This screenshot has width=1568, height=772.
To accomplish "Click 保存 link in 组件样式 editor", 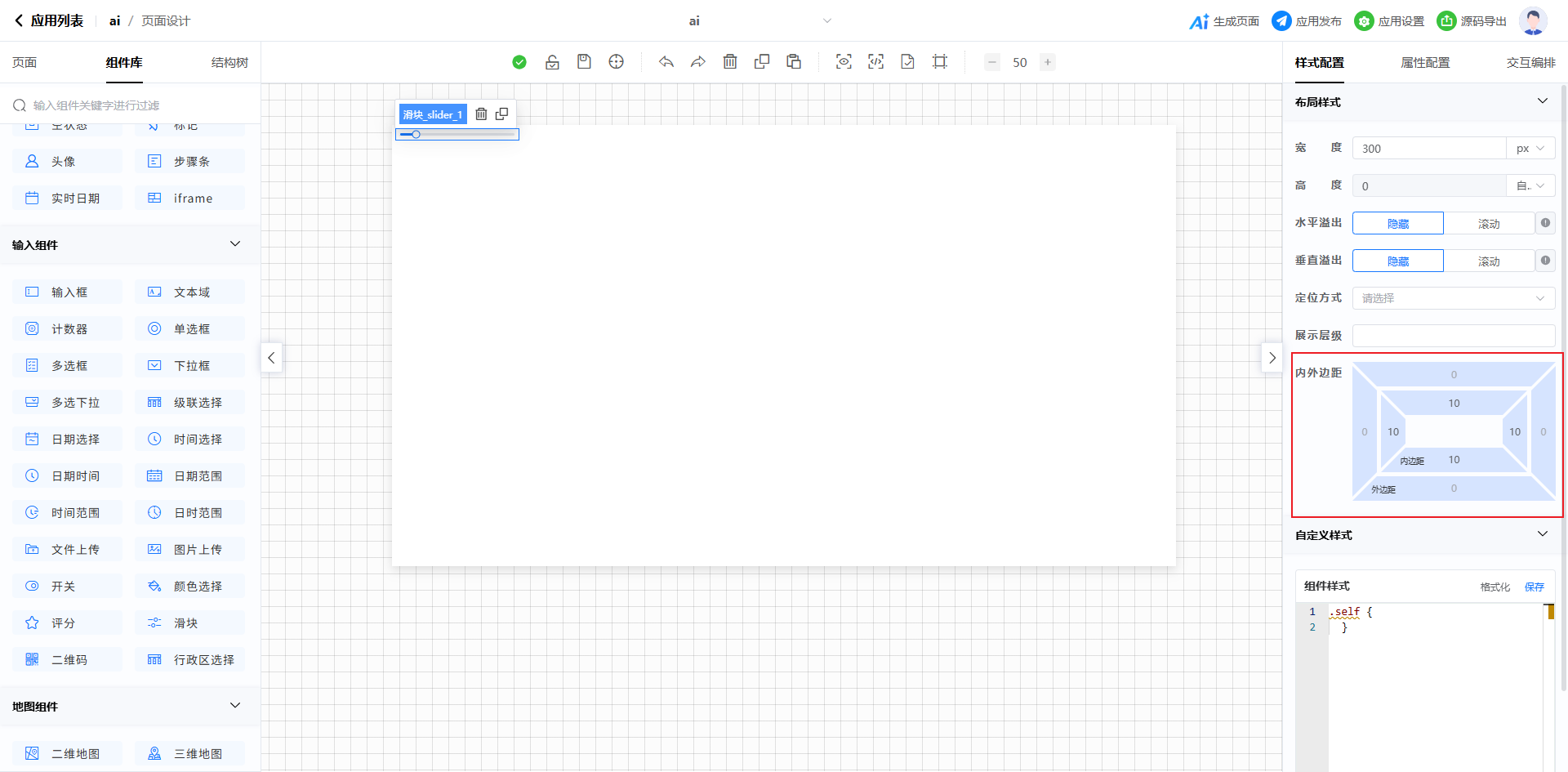I will point(1534,587).
